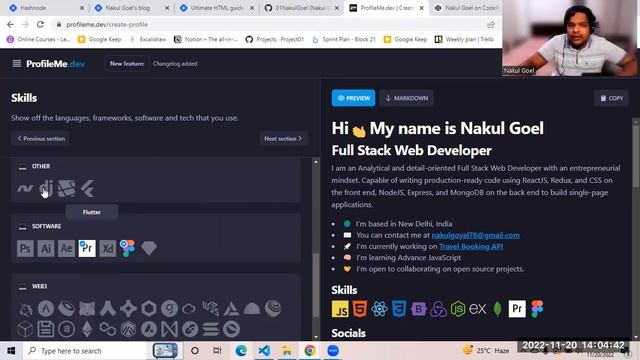Toggle the Adobe Xd skill
This screenshot has height=360, width=640.
coord(108,248)
